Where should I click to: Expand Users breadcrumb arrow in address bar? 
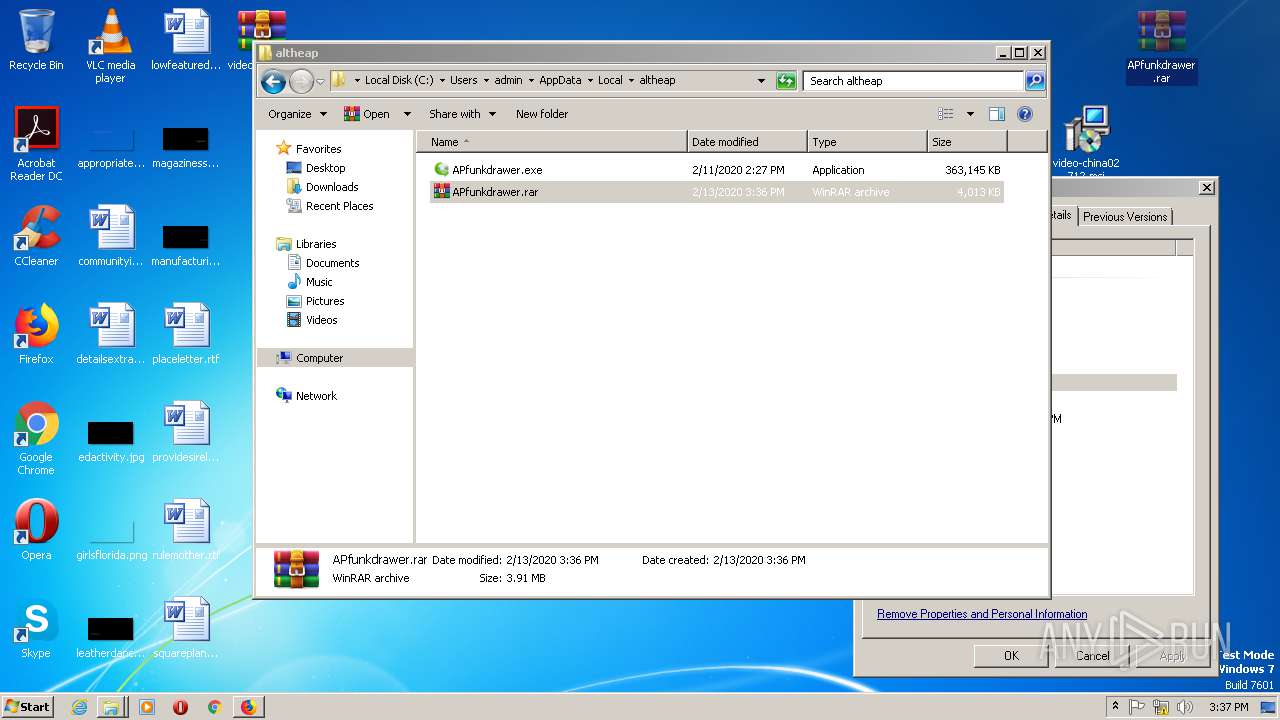485,81
